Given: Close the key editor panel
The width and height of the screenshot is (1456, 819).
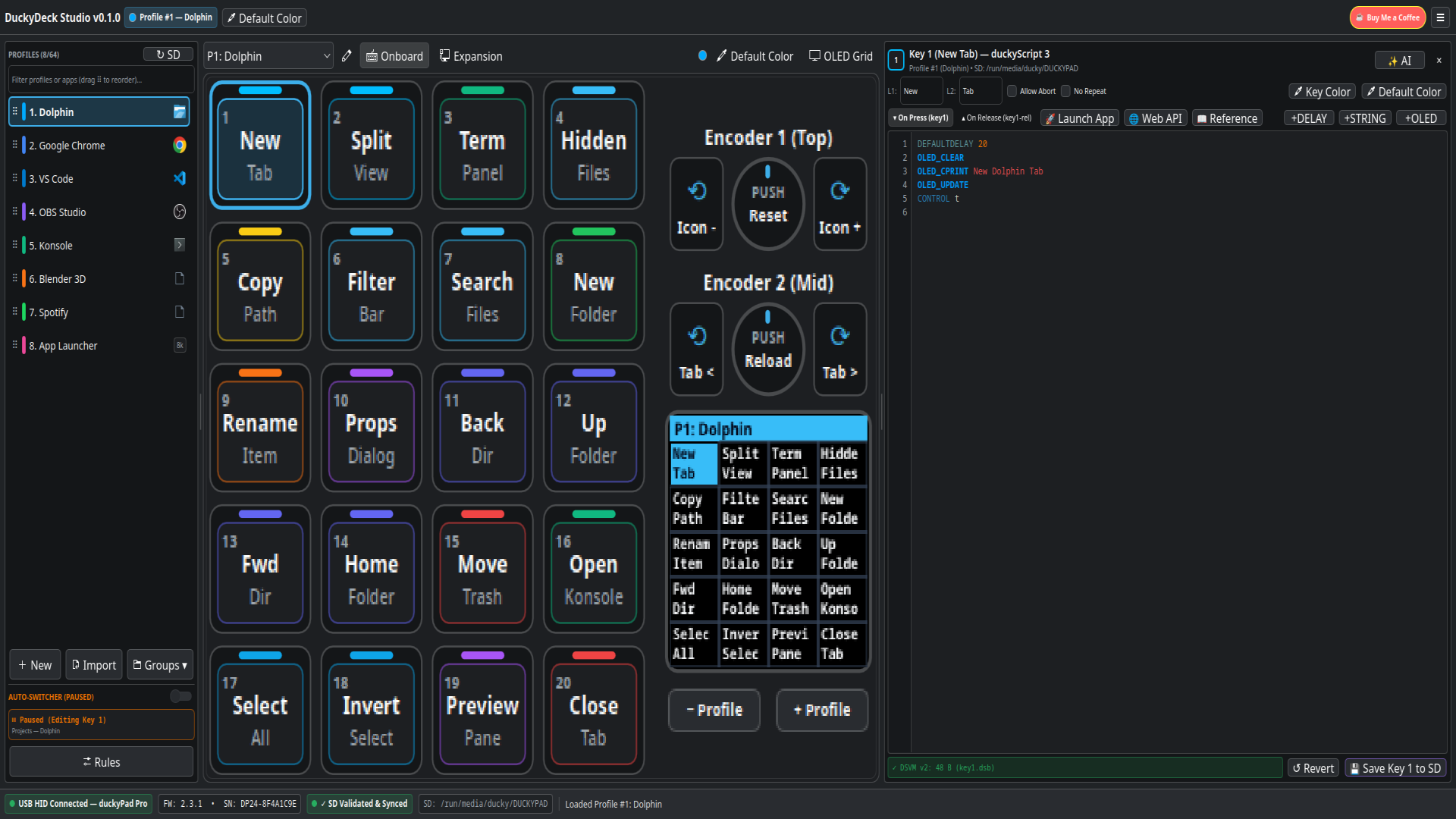Looking at the screenshot, I should (x=1439, y=61).
